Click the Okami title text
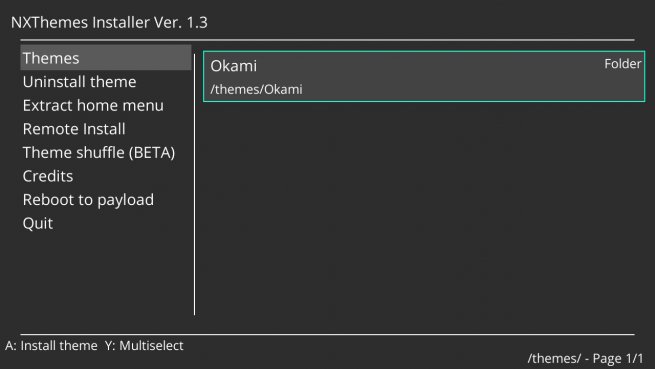Image resolution: width=655 pixels, height=369 pixels. click(234, 66)
